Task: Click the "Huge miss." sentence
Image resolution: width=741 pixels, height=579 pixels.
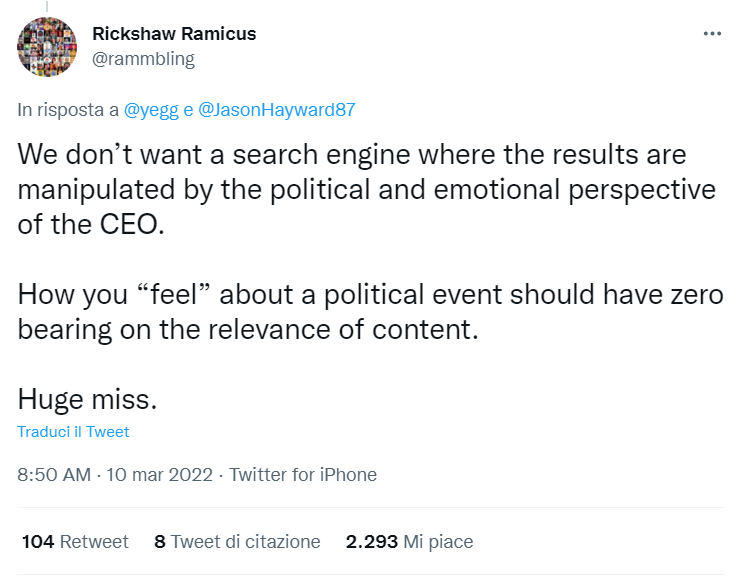Action: pos(88,400)
